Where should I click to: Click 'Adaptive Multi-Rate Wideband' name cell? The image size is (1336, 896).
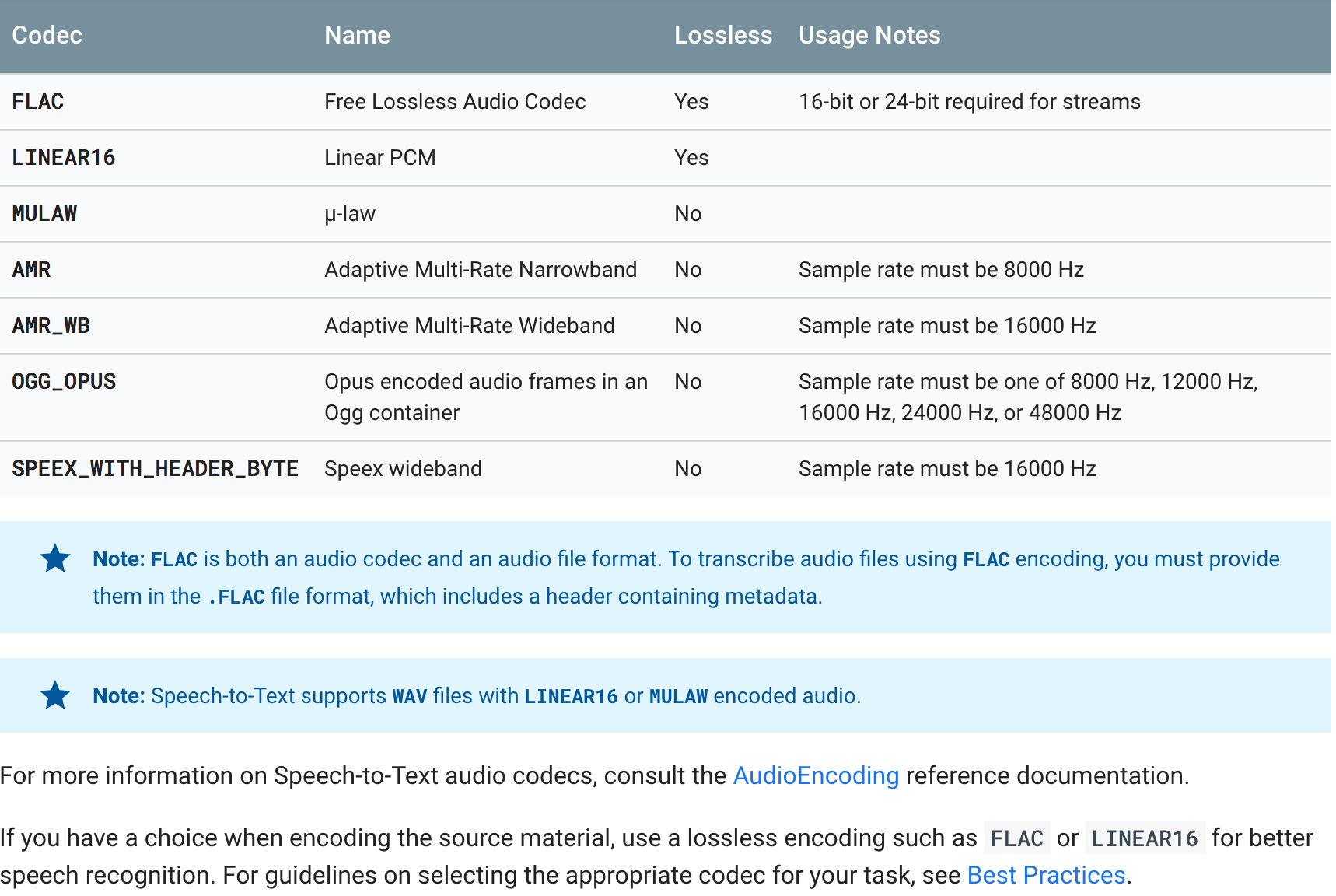470,326
